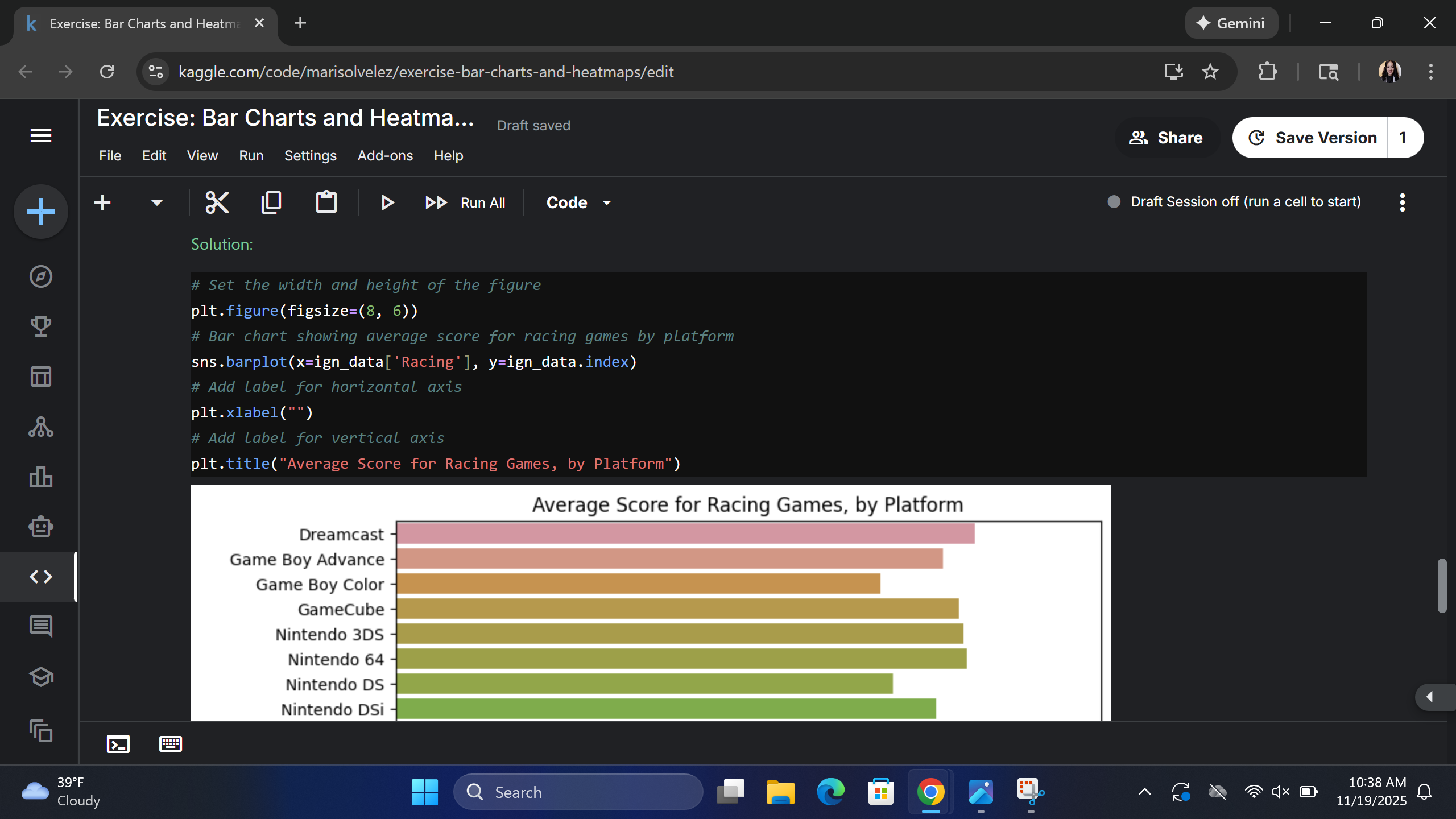Open the Models sidebar panel

point(40,427)
